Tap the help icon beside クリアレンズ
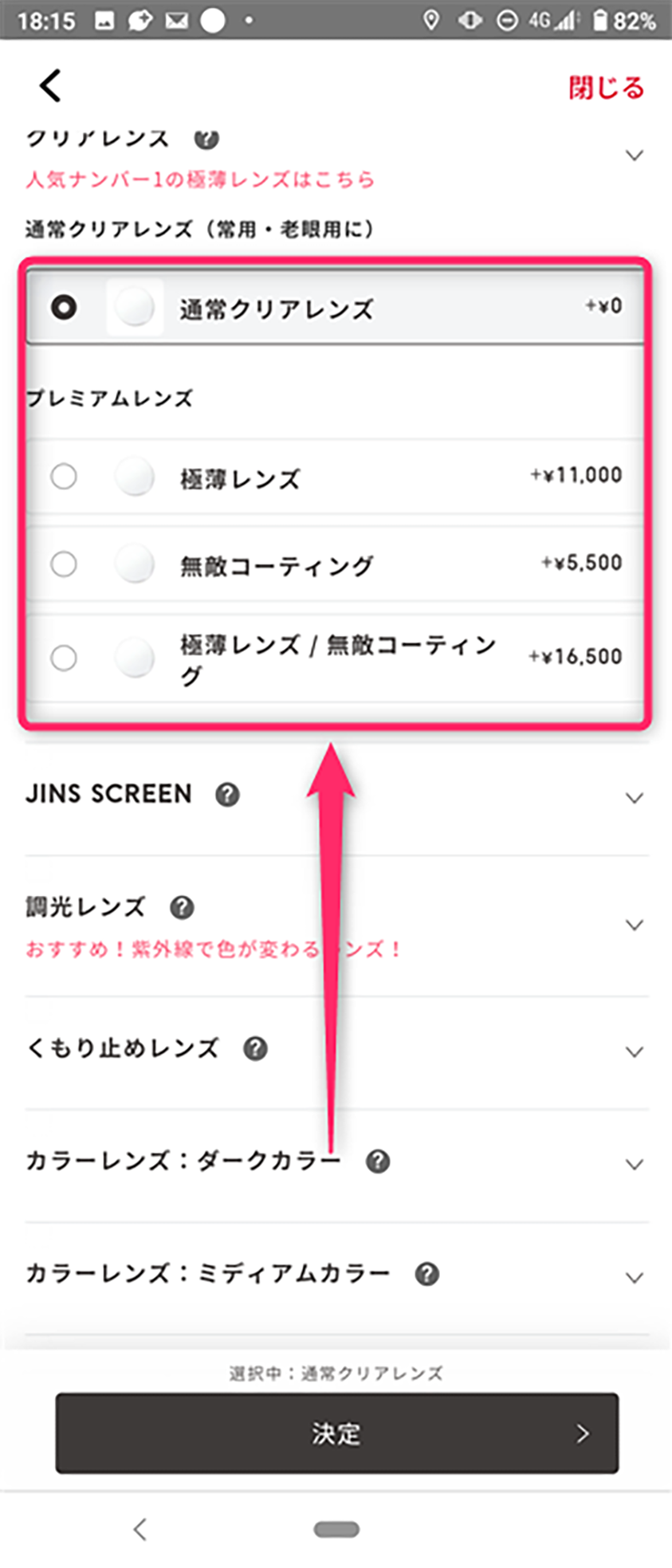Screen dimensions: 672x1568 click(206, 139)
